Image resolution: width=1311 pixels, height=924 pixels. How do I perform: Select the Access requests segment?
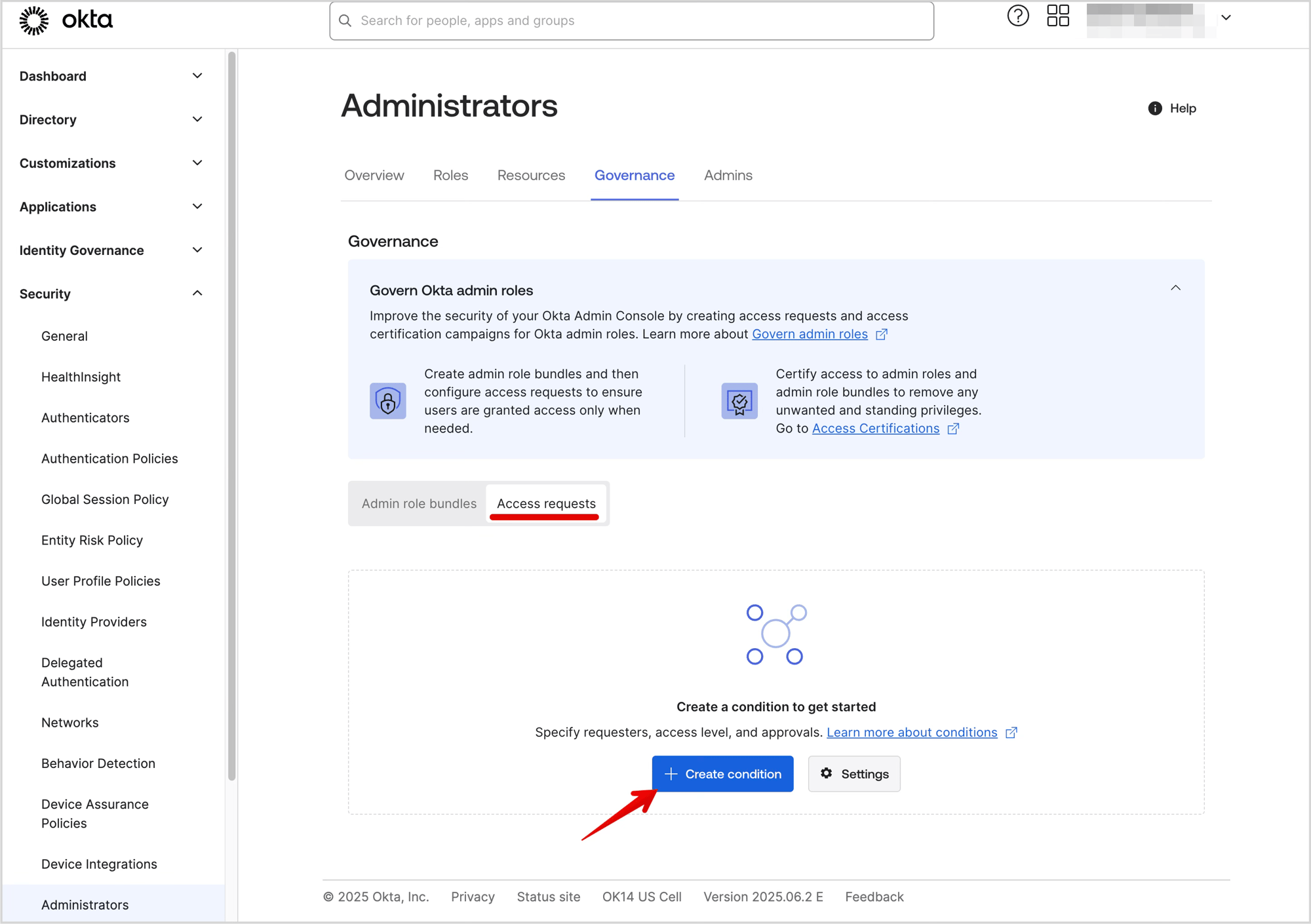tap(546, 503)
